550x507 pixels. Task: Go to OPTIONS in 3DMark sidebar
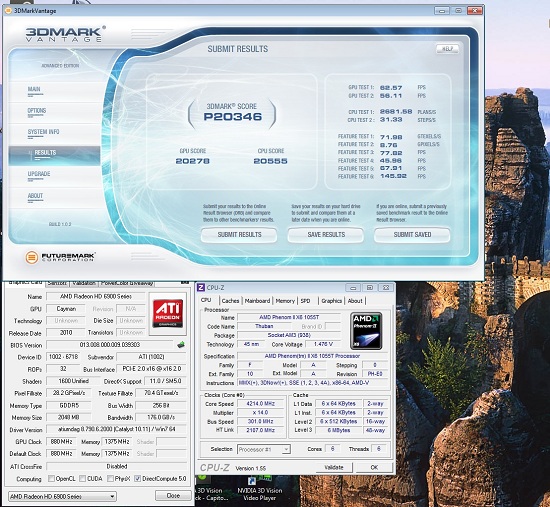pos(37,111)
